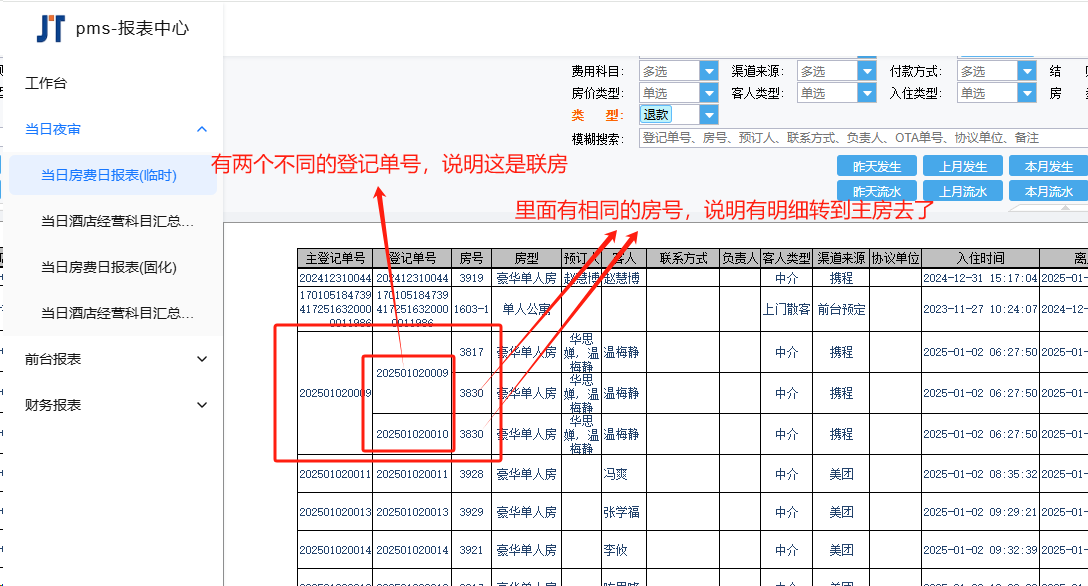Expand the 客人类型 dropdown

coord(867,93)
